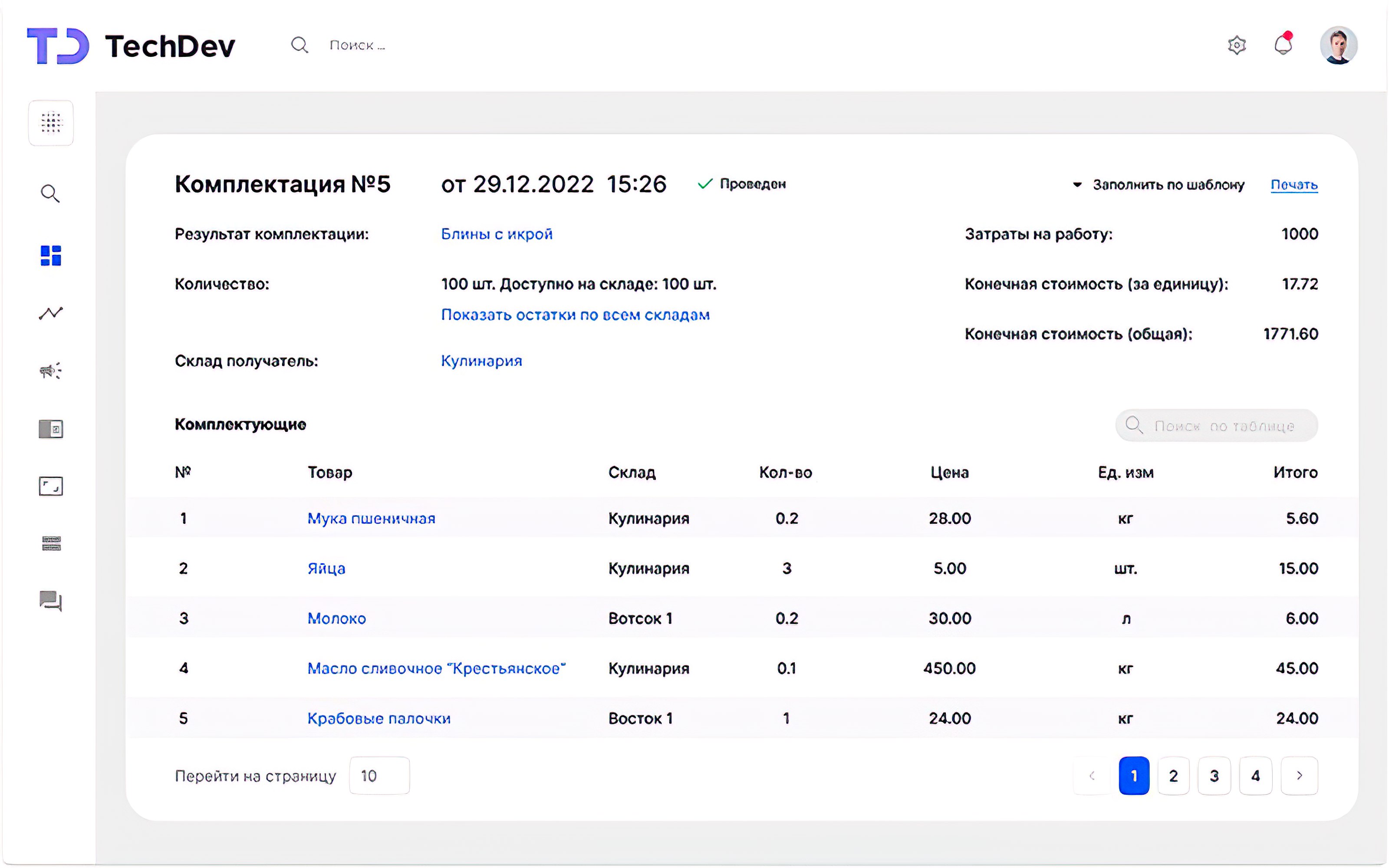The image size is (1389, 868).
Task: Focus the 'Перейти на страницу' number field
Action: coord(379,776)
